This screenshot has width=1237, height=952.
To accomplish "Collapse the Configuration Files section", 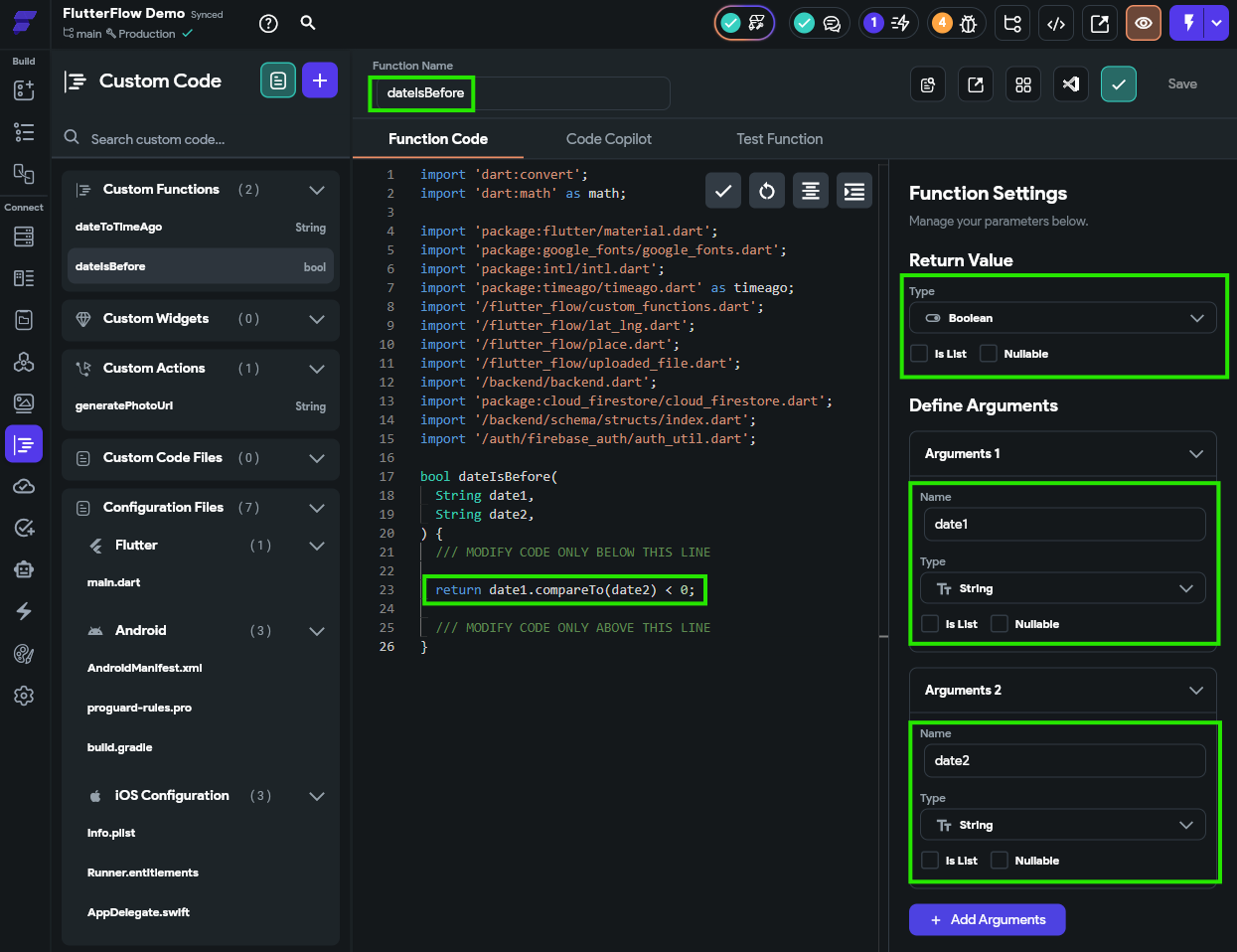I will [x=317, y=508].
